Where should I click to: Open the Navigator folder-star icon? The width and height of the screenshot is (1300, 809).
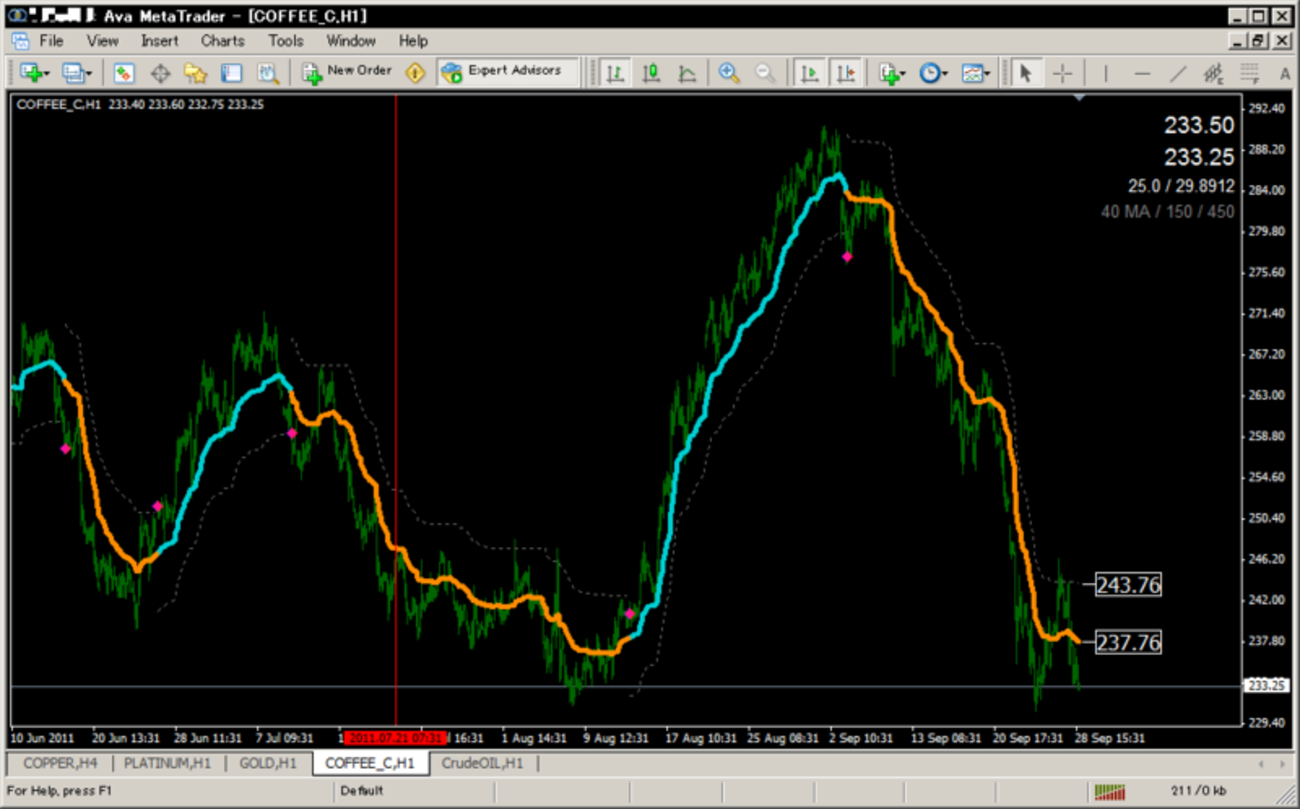tap(196, 73)
